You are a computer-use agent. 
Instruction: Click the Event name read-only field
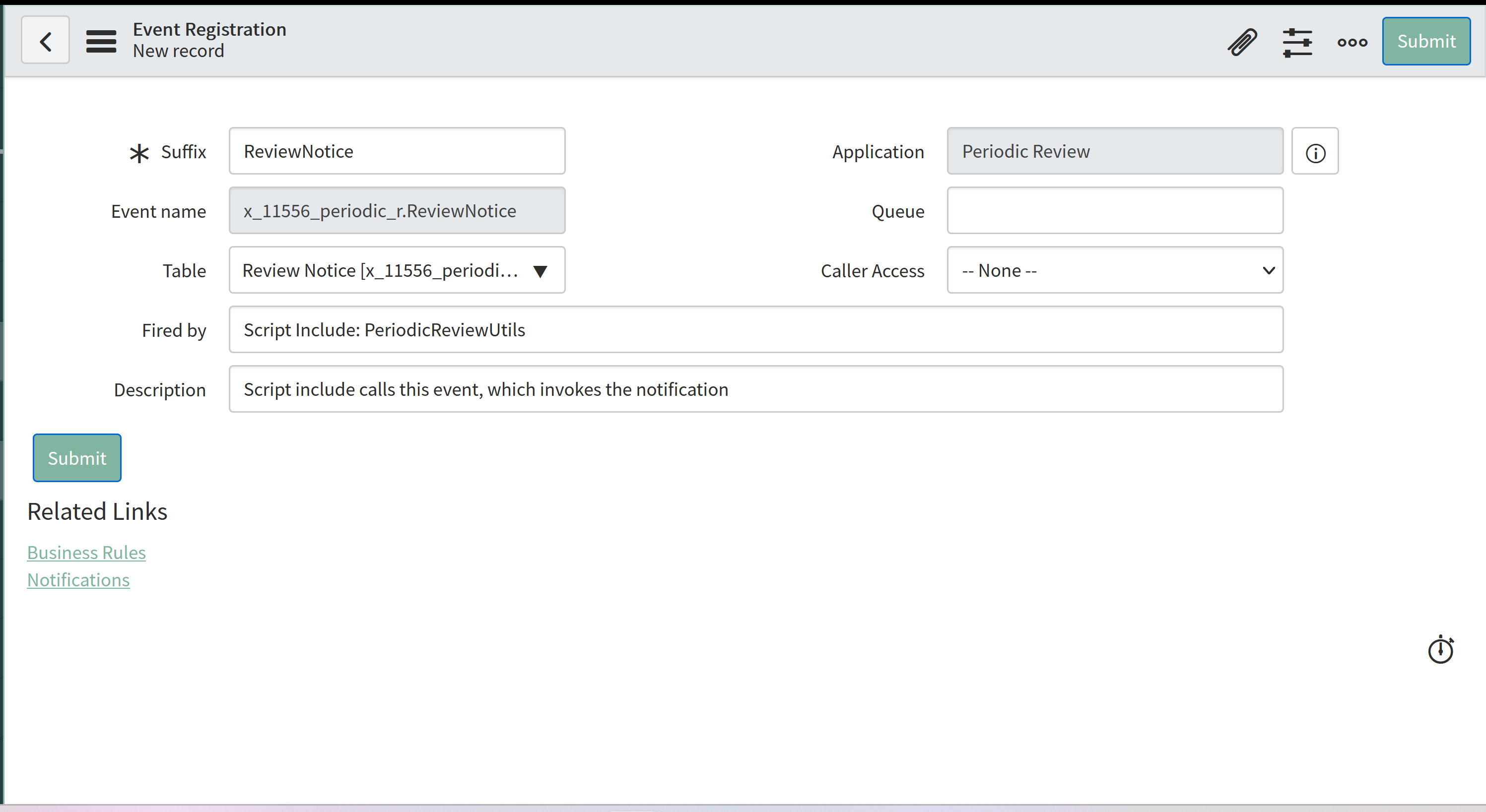397,211
